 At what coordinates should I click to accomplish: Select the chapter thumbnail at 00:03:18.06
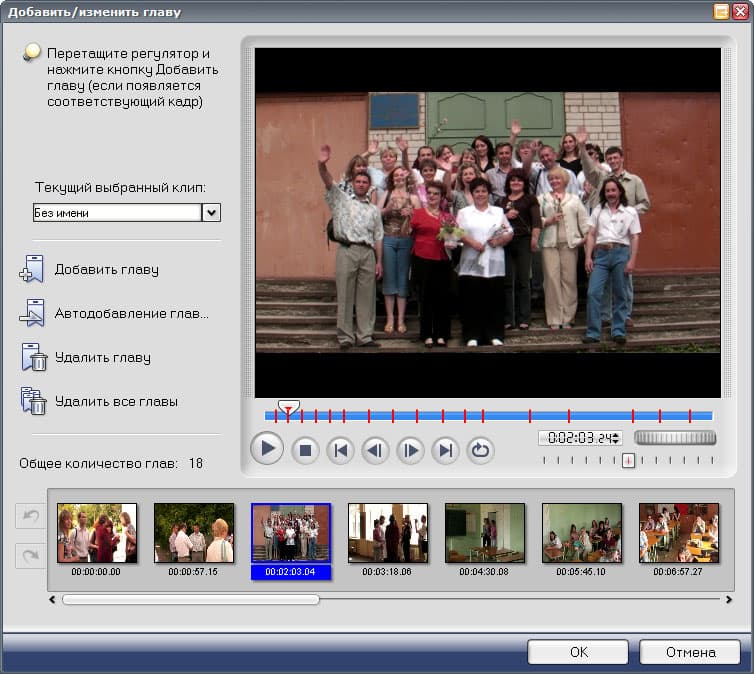(387, 533)
